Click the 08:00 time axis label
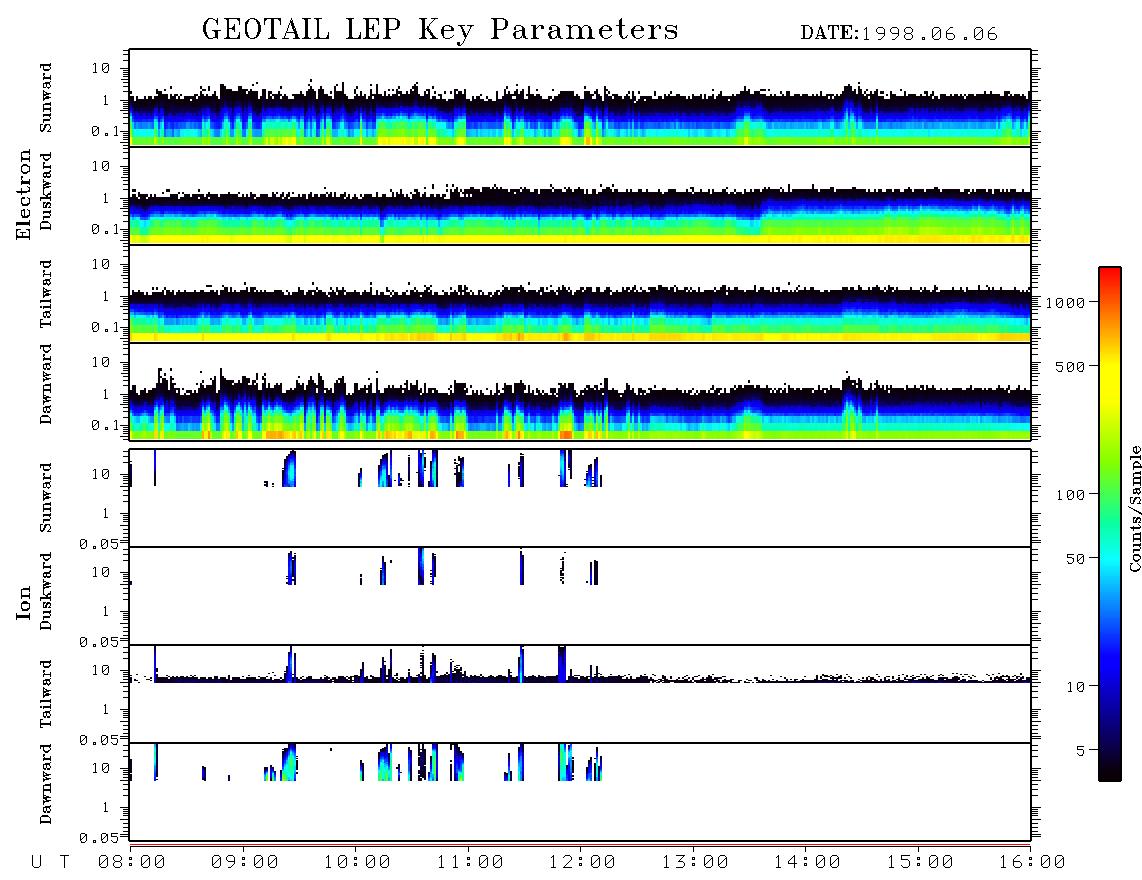This screenshot has width=1142, height=880. (132, 863)
